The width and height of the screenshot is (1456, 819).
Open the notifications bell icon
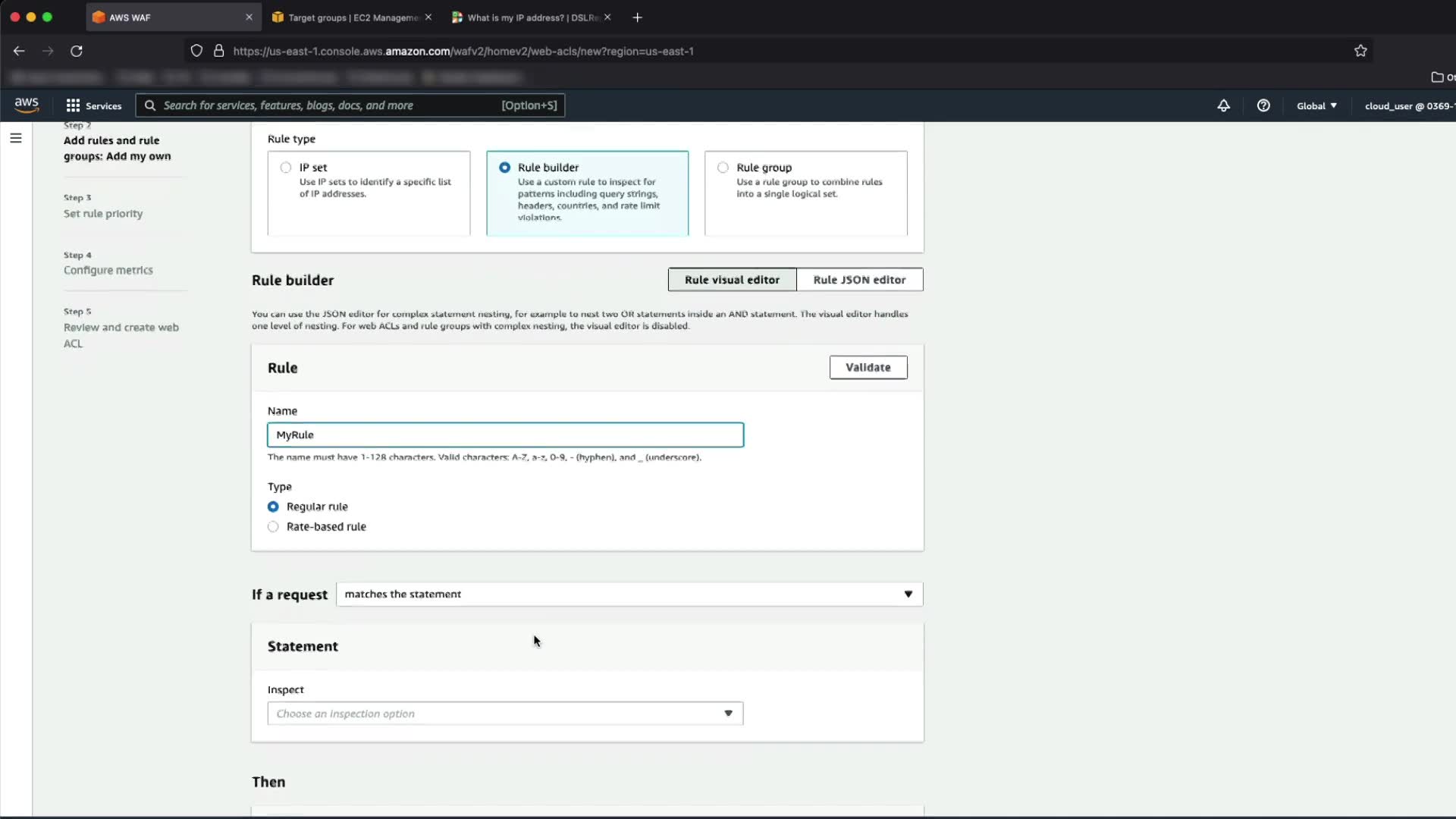pos(1223,105)
